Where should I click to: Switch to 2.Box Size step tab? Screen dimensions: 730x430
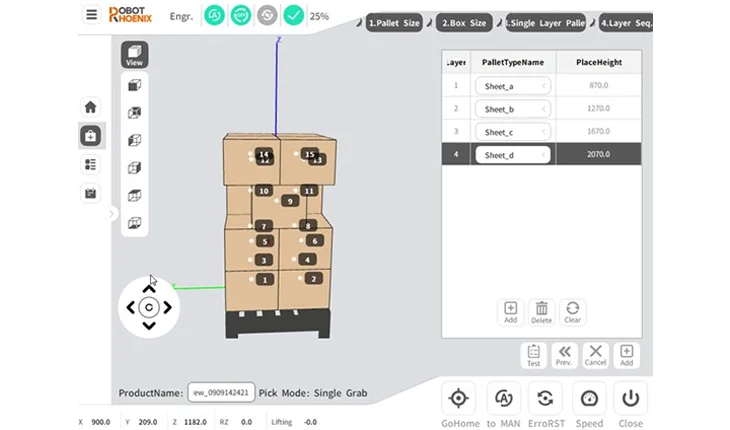point(464,23)
